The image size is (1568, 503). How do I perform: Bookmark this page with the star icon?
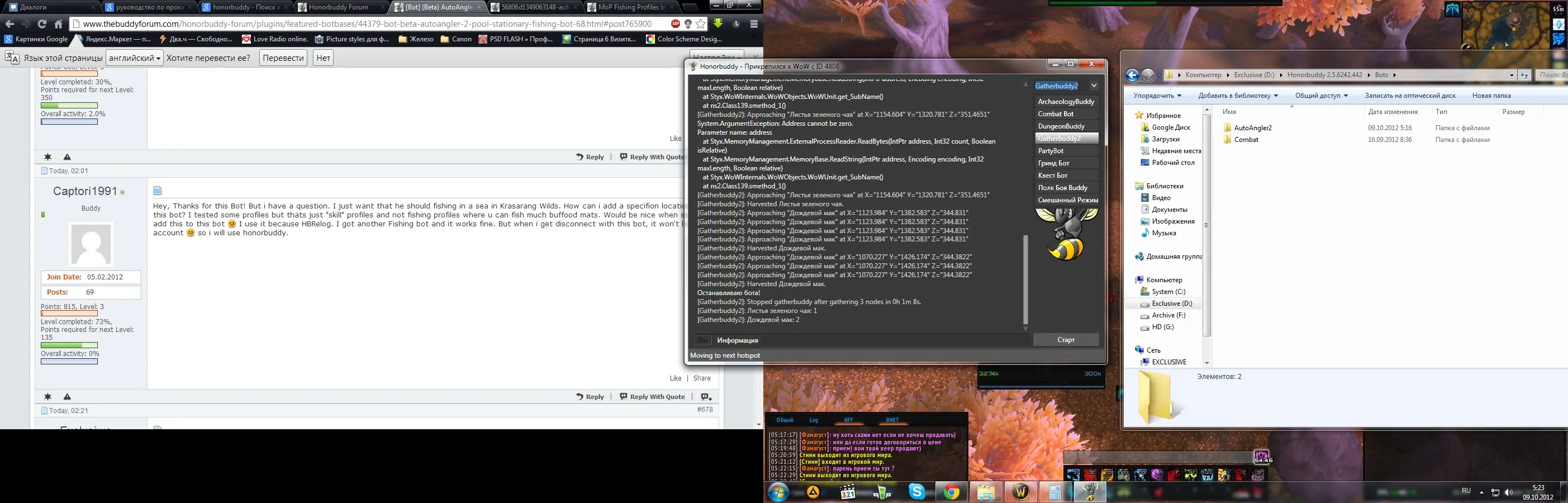[x=701, y=23]
